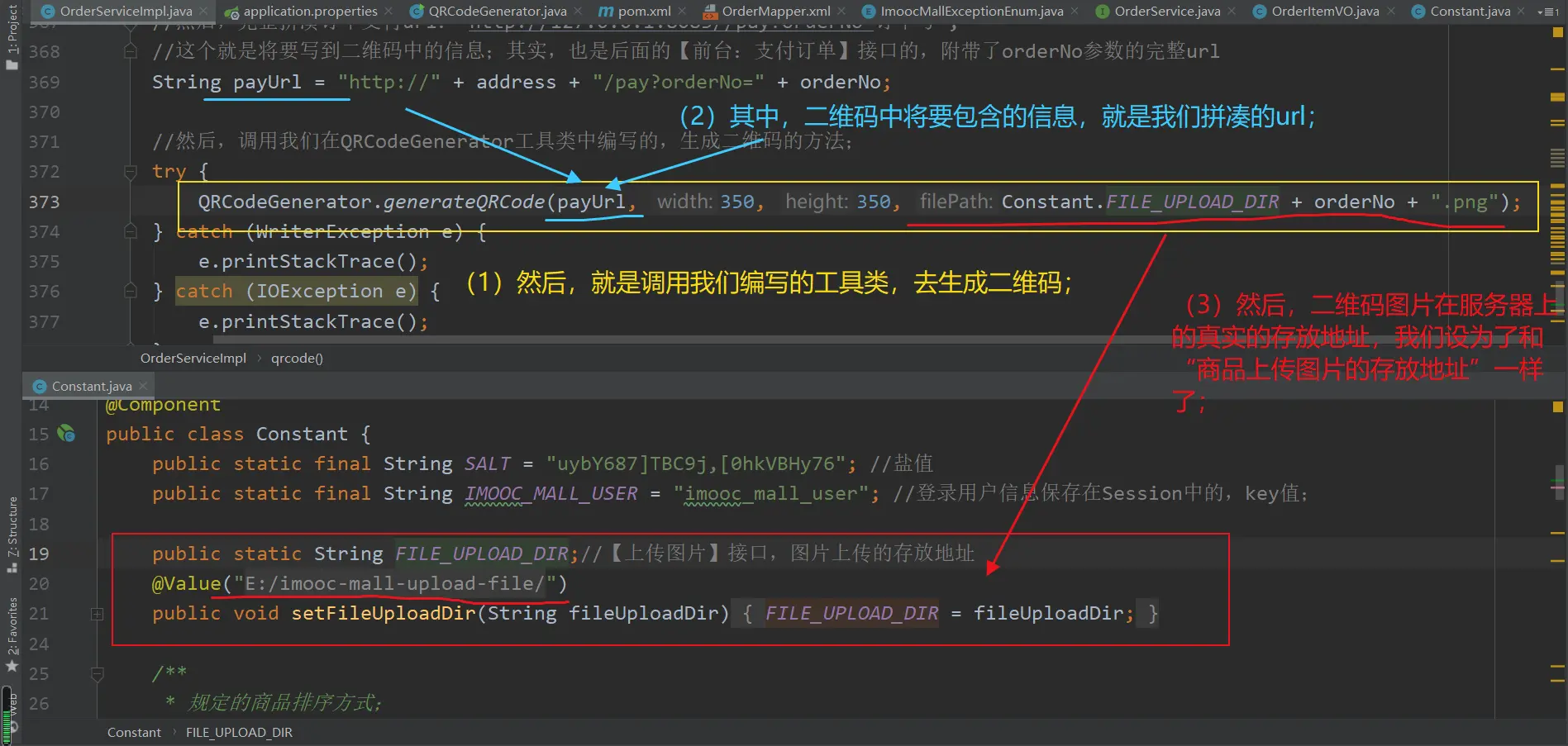Click the lower editor's inspection status indicator
Viewport: 1568px width, 746px height.
point(1557,406)
